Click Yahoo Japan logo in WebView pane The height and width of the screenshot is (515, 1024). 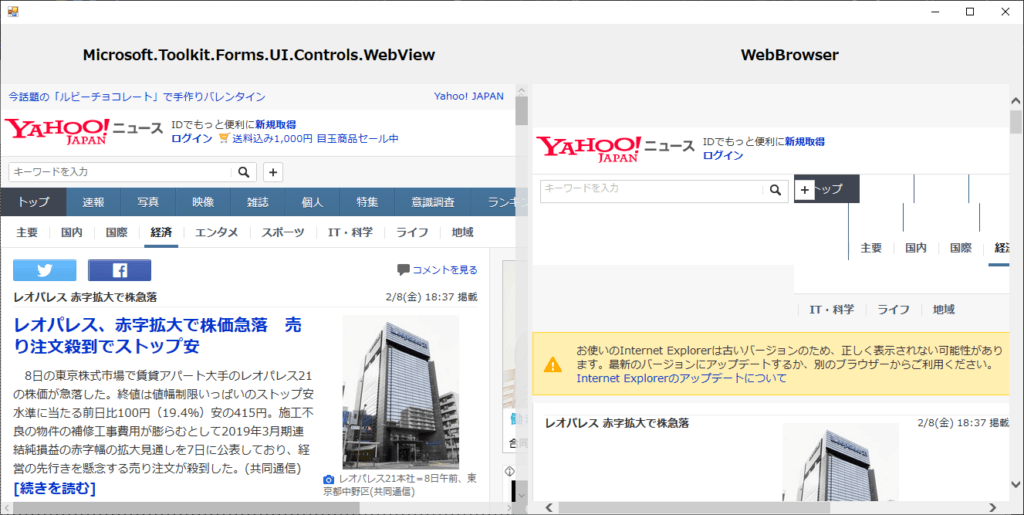coord(57,131)
